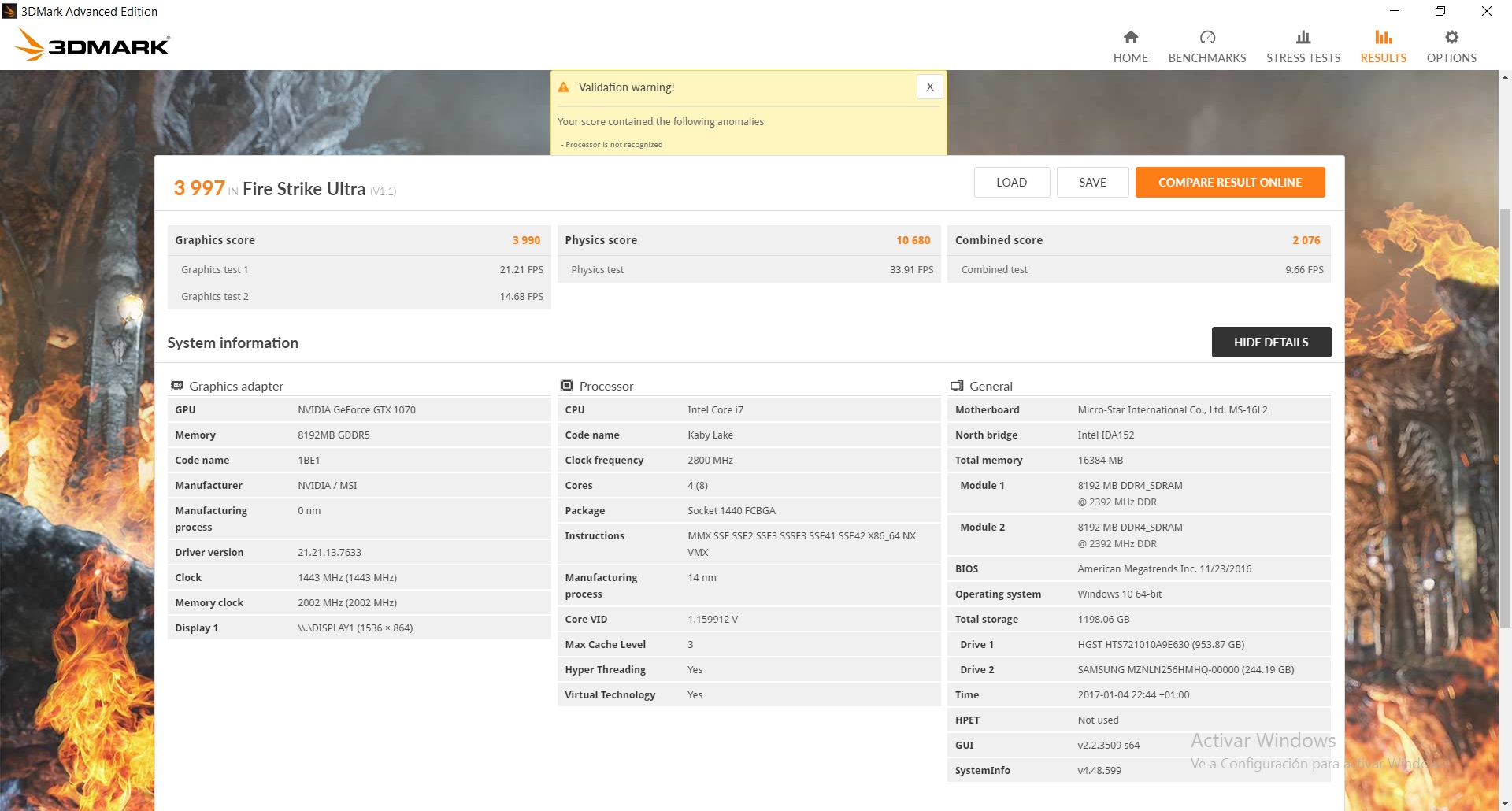Click the benchmarks gauge icon
Screen dimensions: 1512x811
point(1207,37)
